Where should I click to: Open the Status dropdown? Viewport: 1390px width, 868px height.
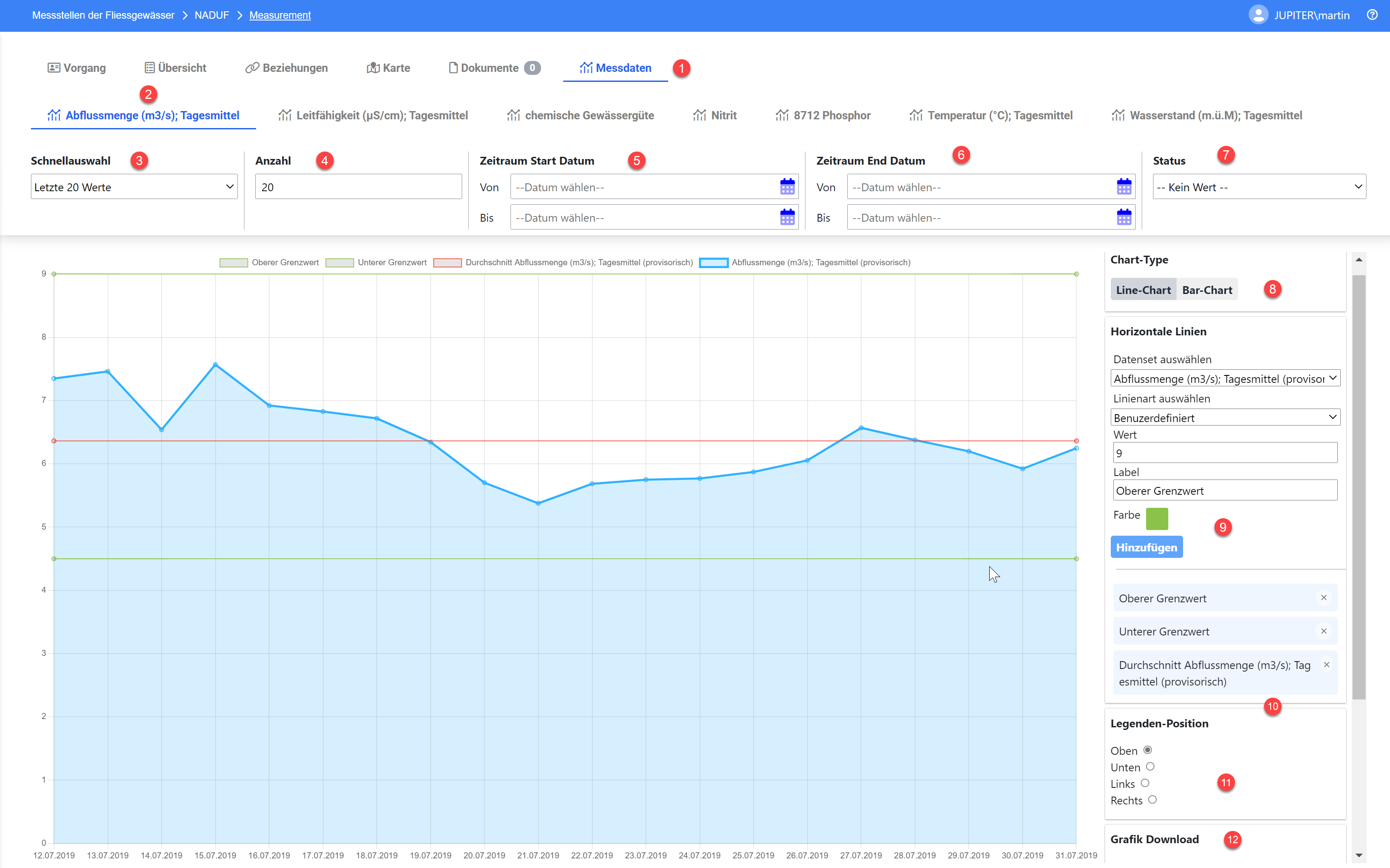[x=1259, y=186]
